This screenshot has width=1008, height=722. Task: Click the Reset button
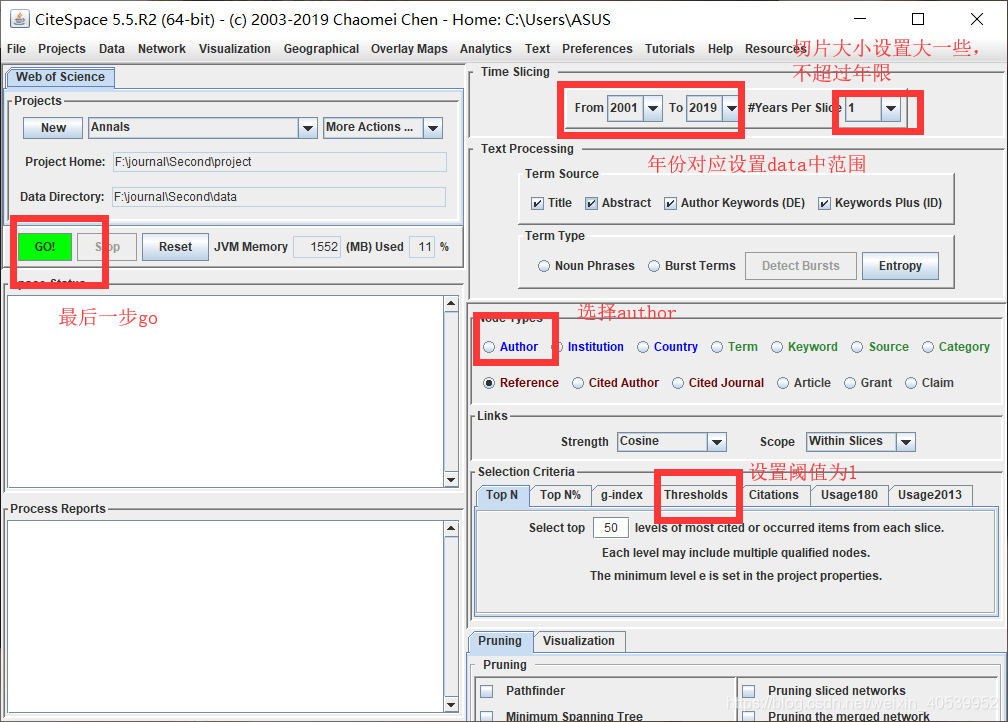176,247
